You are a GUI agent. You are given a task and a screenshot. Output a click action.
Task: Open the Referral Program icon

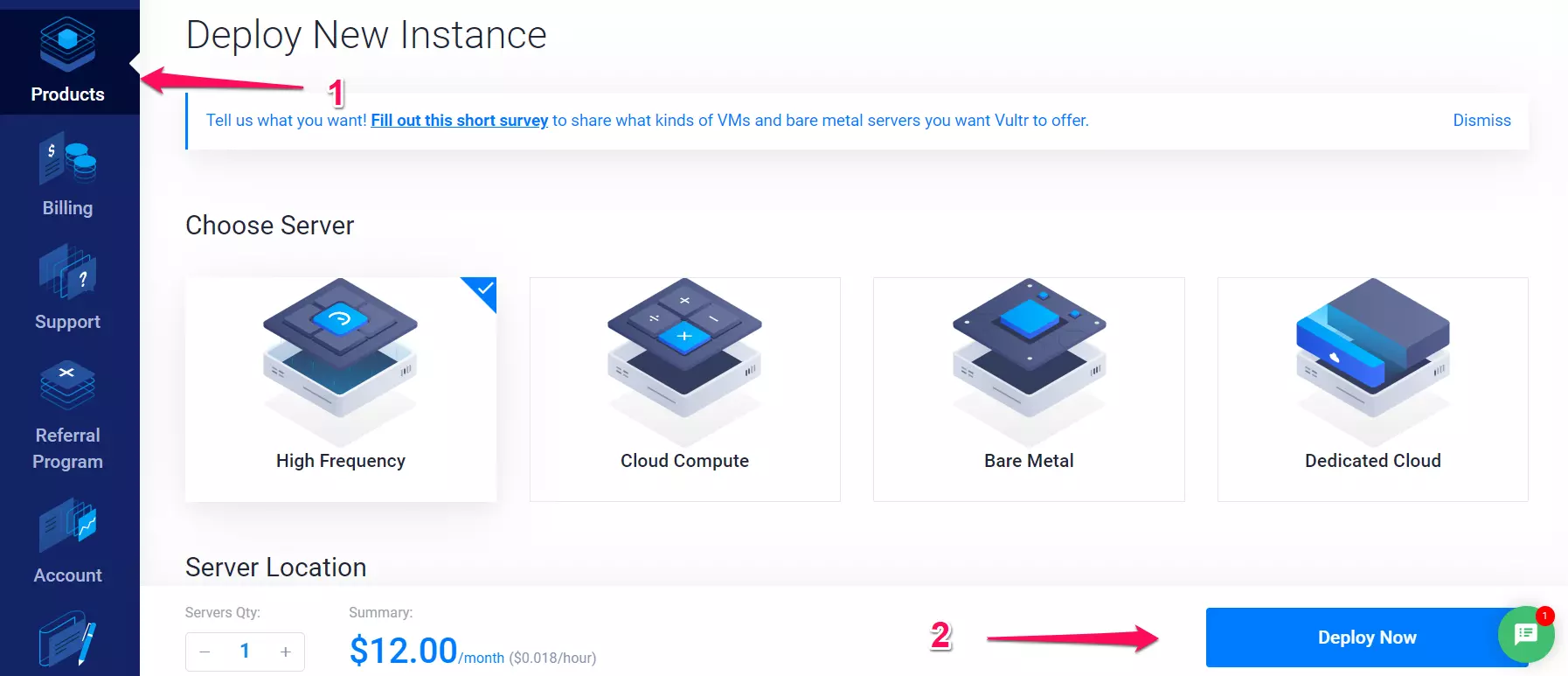[x=67, y=386]
